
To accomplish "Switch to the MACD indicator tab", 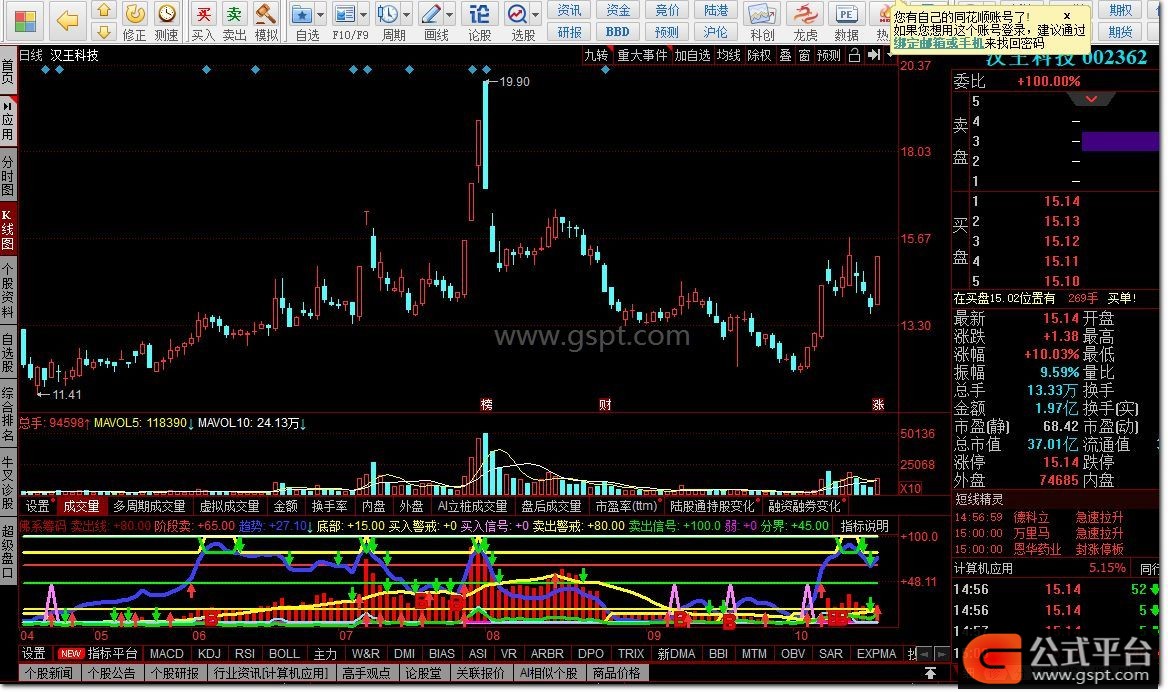I will pyautogui.click(x=167, y=654).
